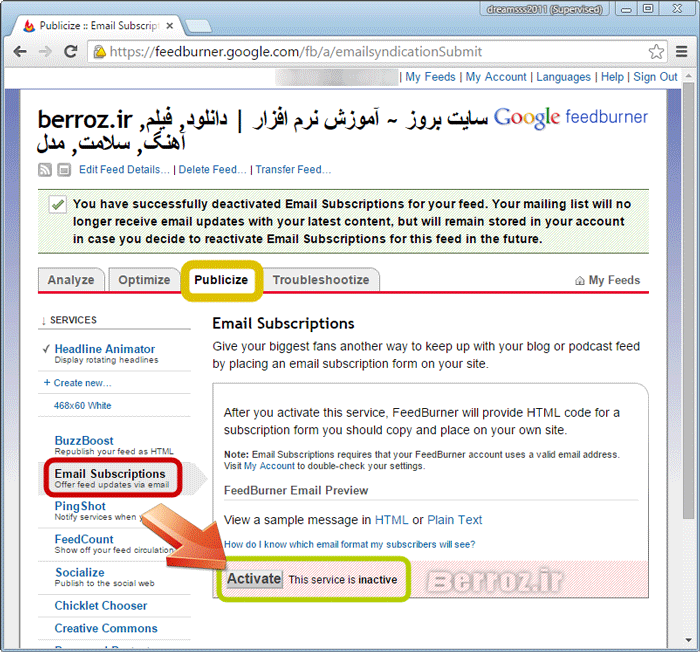This screenshot has height=652, width=700.
Task: Open My Account in top navigation
Action: 496,77
